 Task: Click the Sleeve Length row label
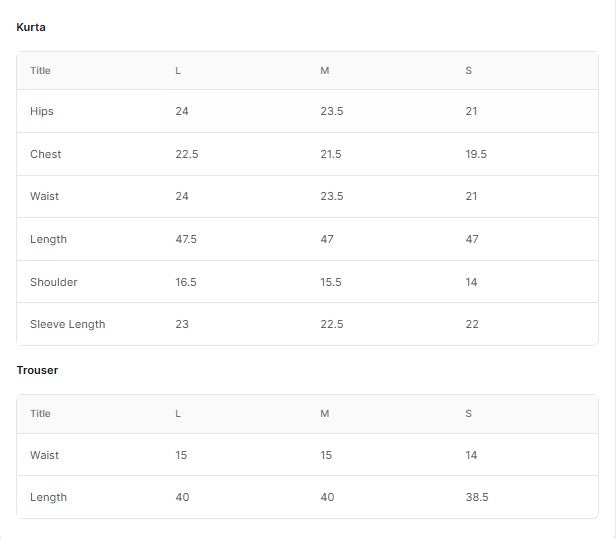tap(67, 324)
